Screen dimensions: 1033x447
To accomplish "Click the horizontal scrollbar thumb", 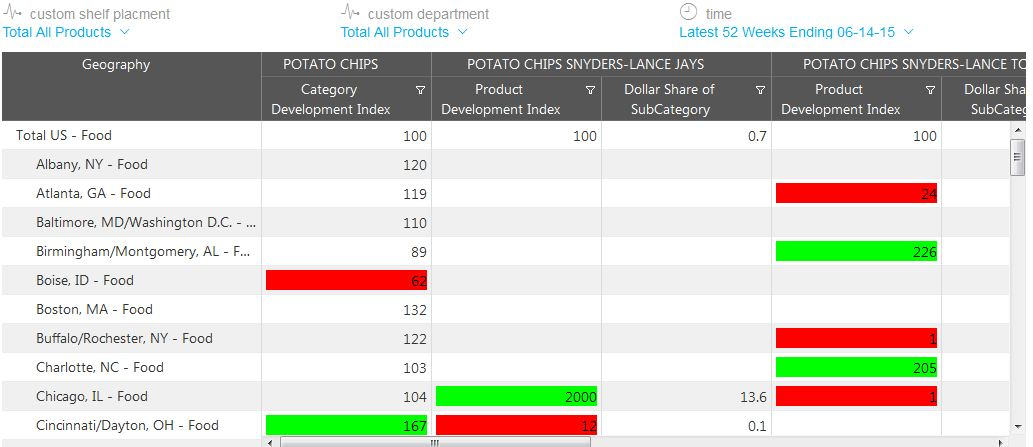I will coord(434,441).
